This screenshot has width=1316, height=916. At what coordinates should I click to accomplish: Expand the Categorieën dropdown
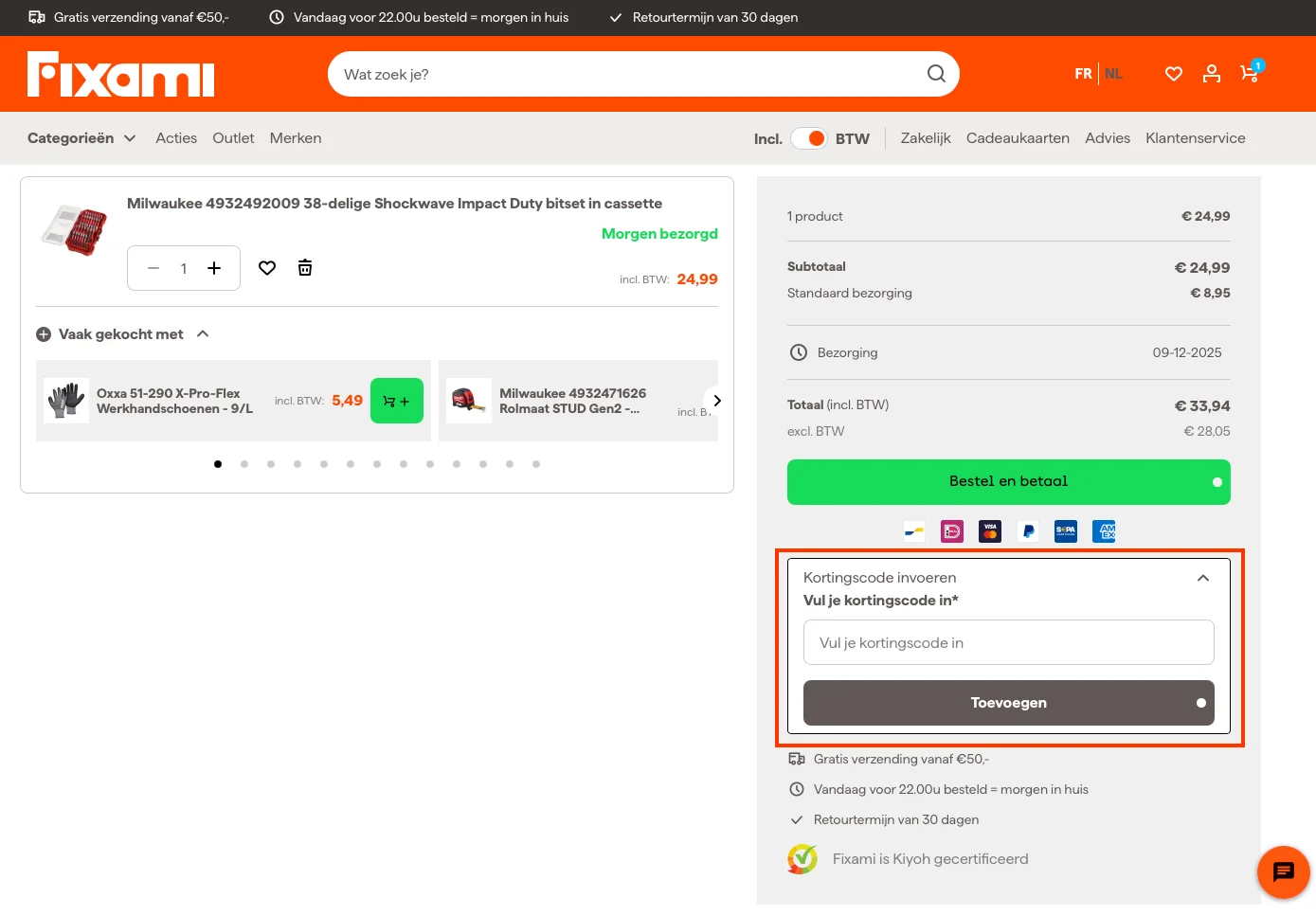81,138
